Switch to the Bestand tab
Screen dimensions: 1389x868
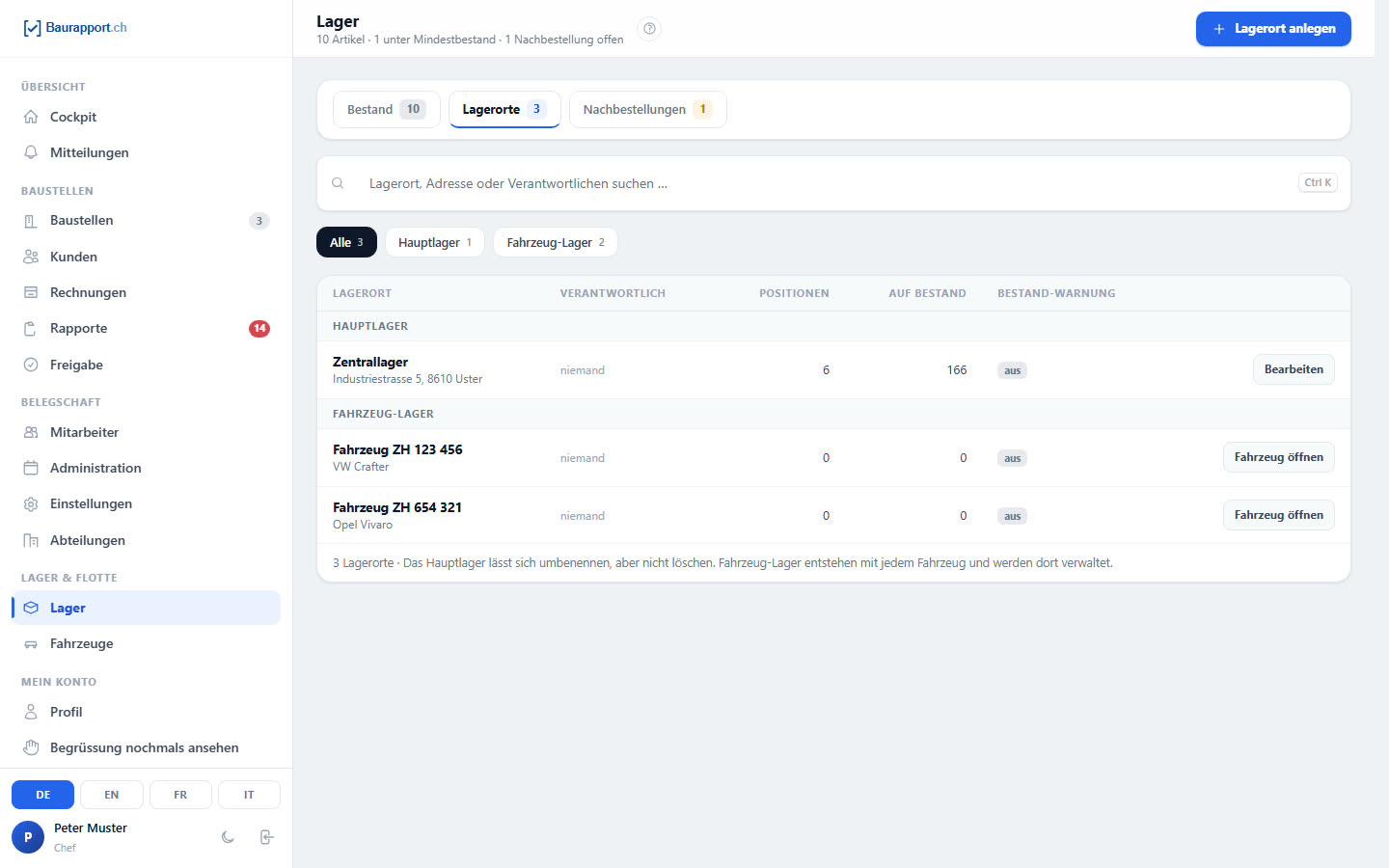point(387,109)
